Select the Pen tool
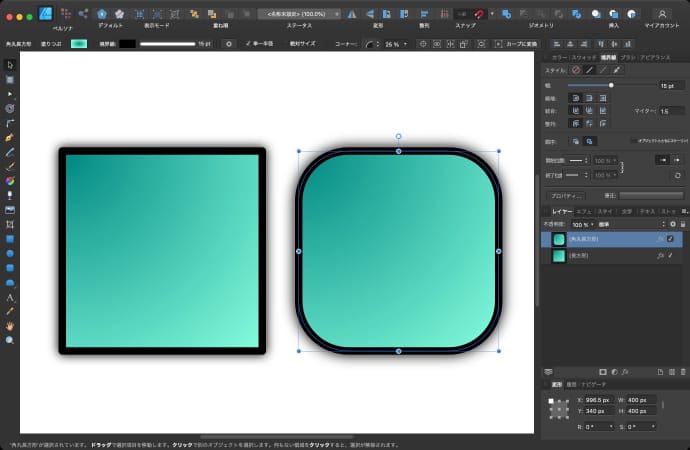Image resolution: width=690 pixels, height=450 pixels. (10, 136)
